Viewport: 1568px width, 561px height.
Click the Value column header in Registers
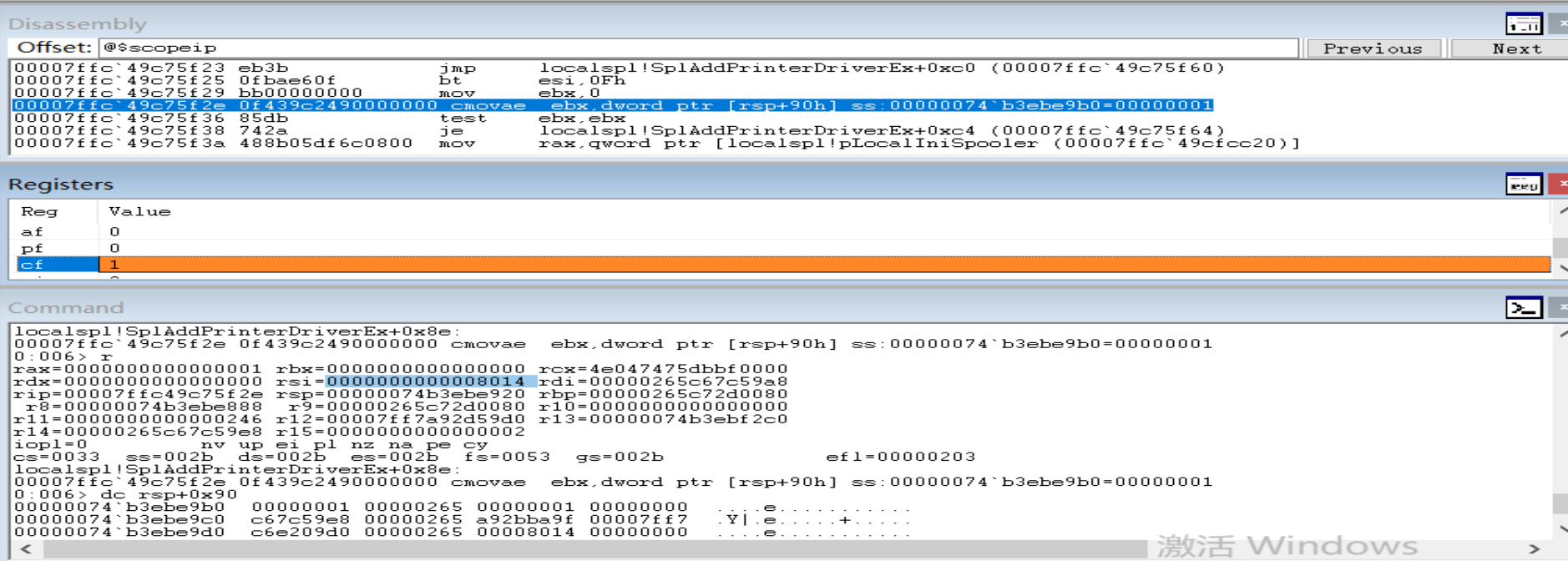coord(139,212)
